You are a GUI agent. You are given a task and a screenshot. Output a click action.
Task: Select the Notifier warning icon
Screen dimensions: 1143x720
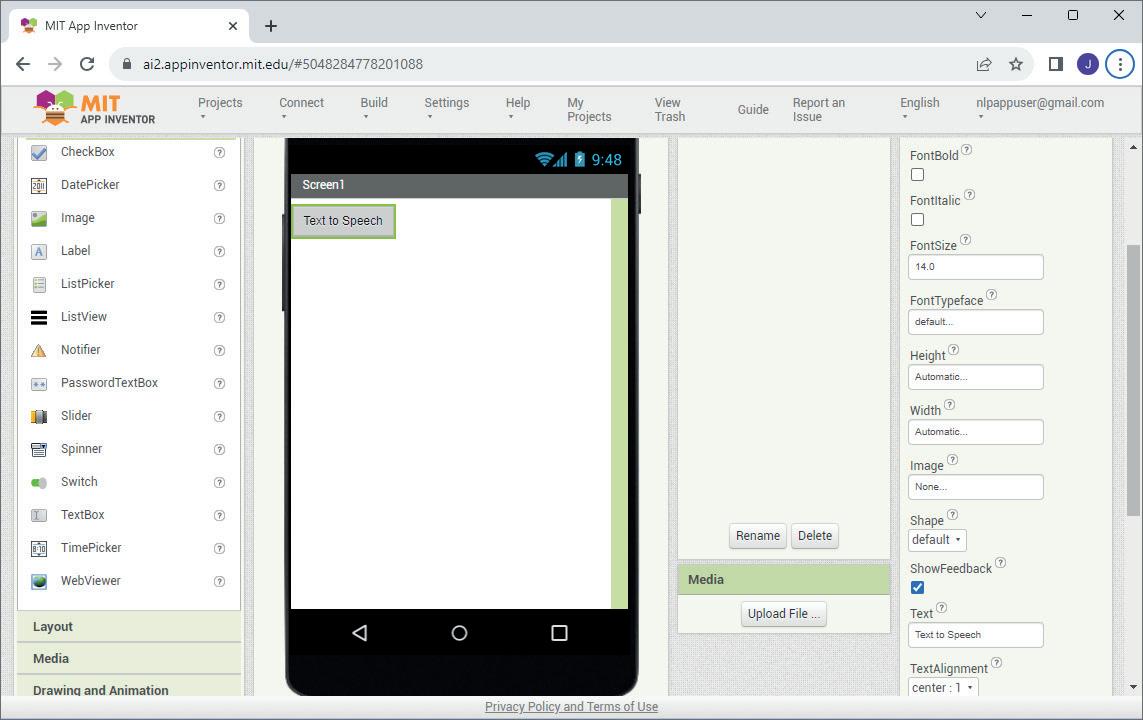[x=39, y=351]
